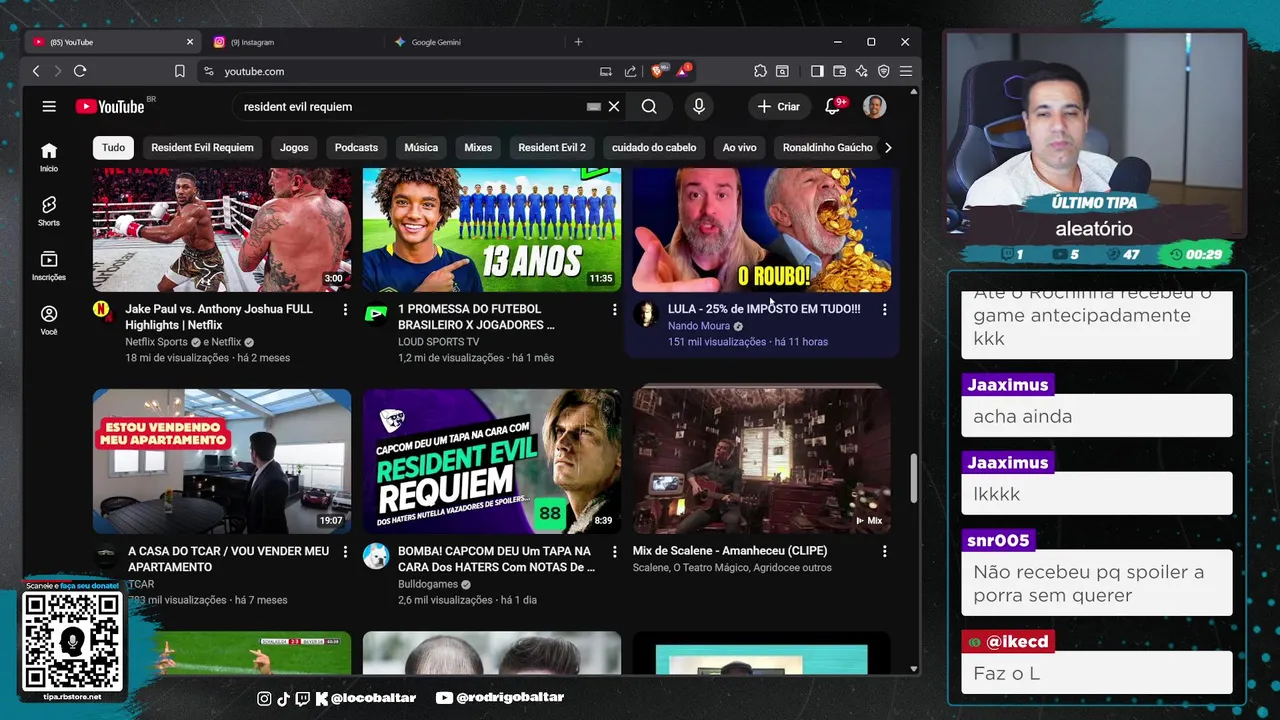Image resolution: width=1280 pixels, height=720 pixels.
Task: Open Inscrições in the YouTube sidebar
Action: 49,265
